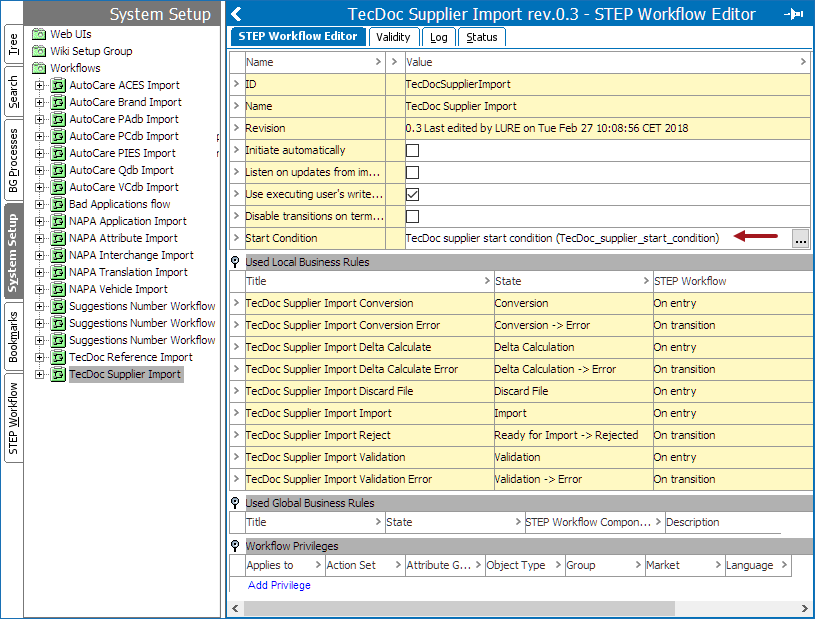Open the Start Condition ellipsis button
The image size is (815, 619).
pyautogui.click(x=800, y=239)
